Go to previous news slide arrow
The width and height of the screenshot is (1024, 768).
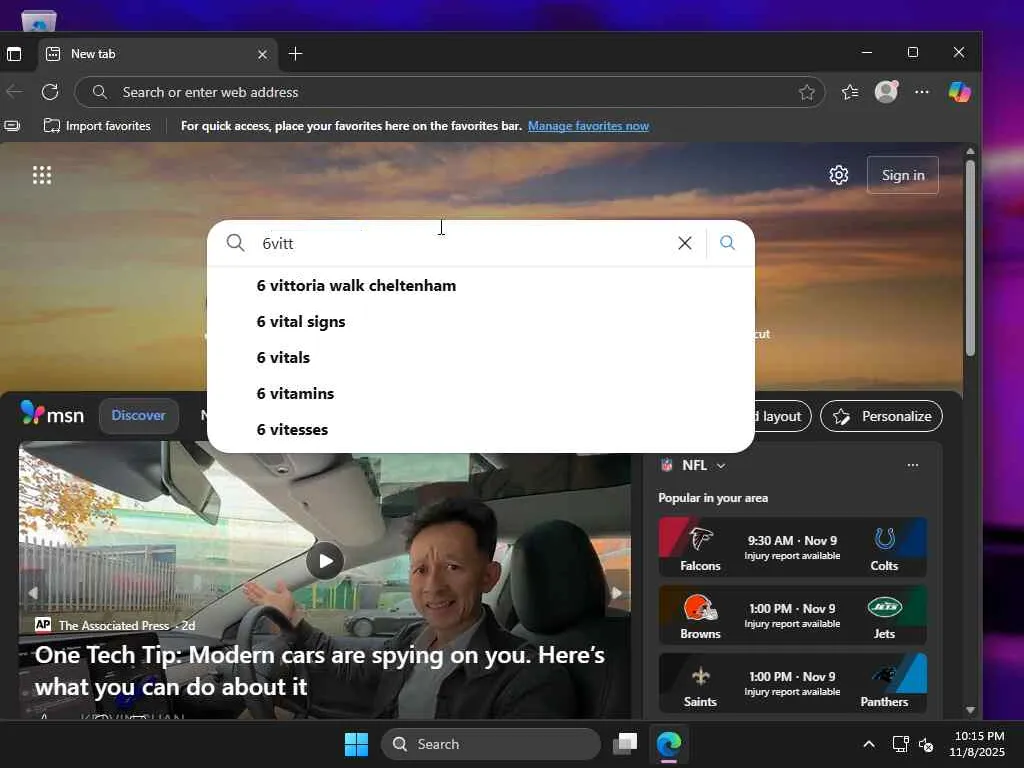click(x=33, y=593)
